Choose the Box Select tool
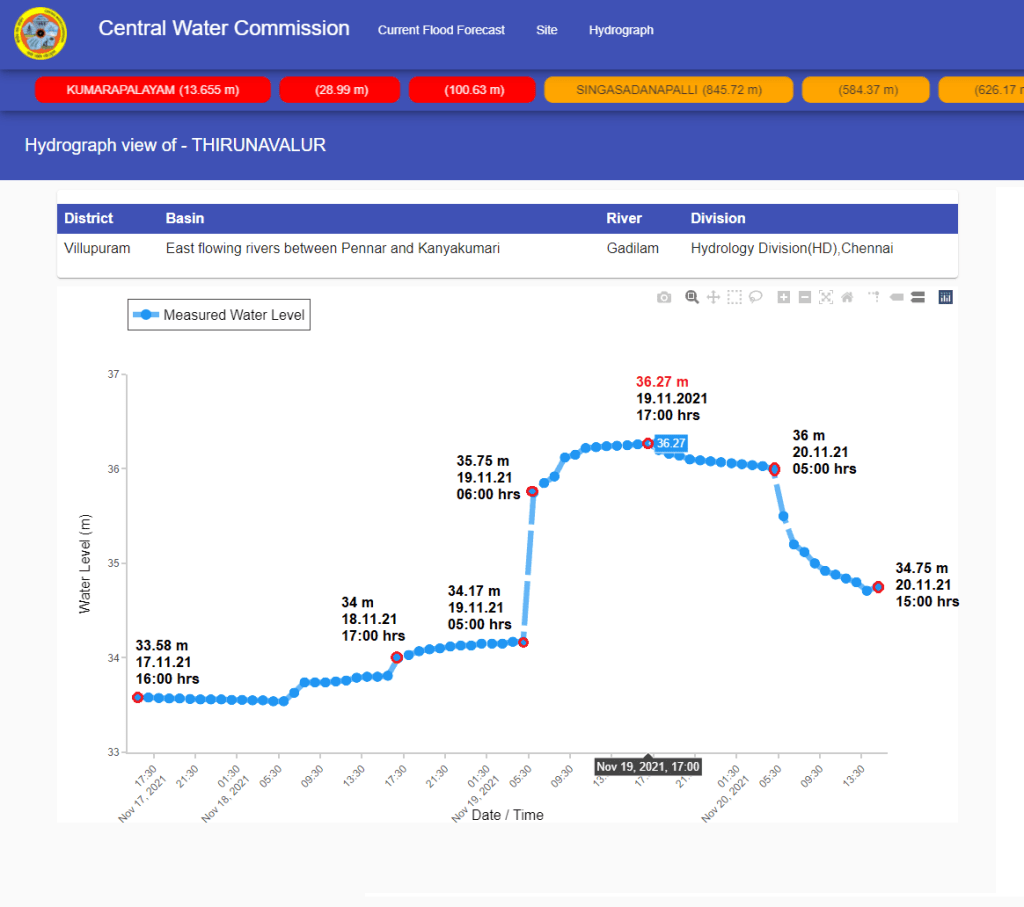The image size is (1024, 907). click(735, 297)
